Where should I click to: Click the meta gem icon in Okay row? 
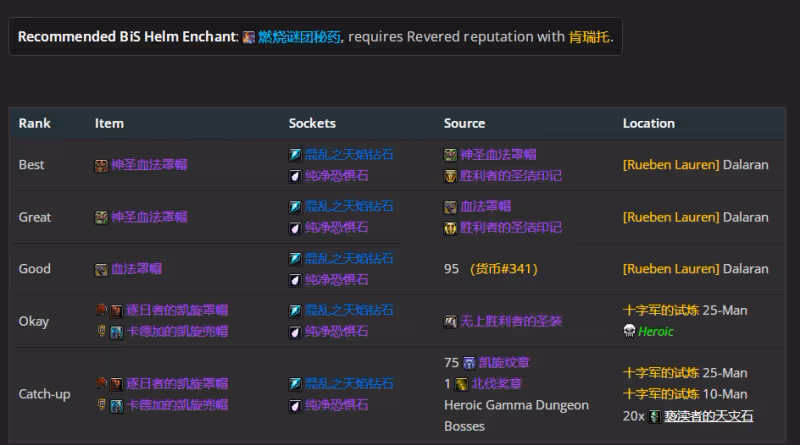click(295, 311)
